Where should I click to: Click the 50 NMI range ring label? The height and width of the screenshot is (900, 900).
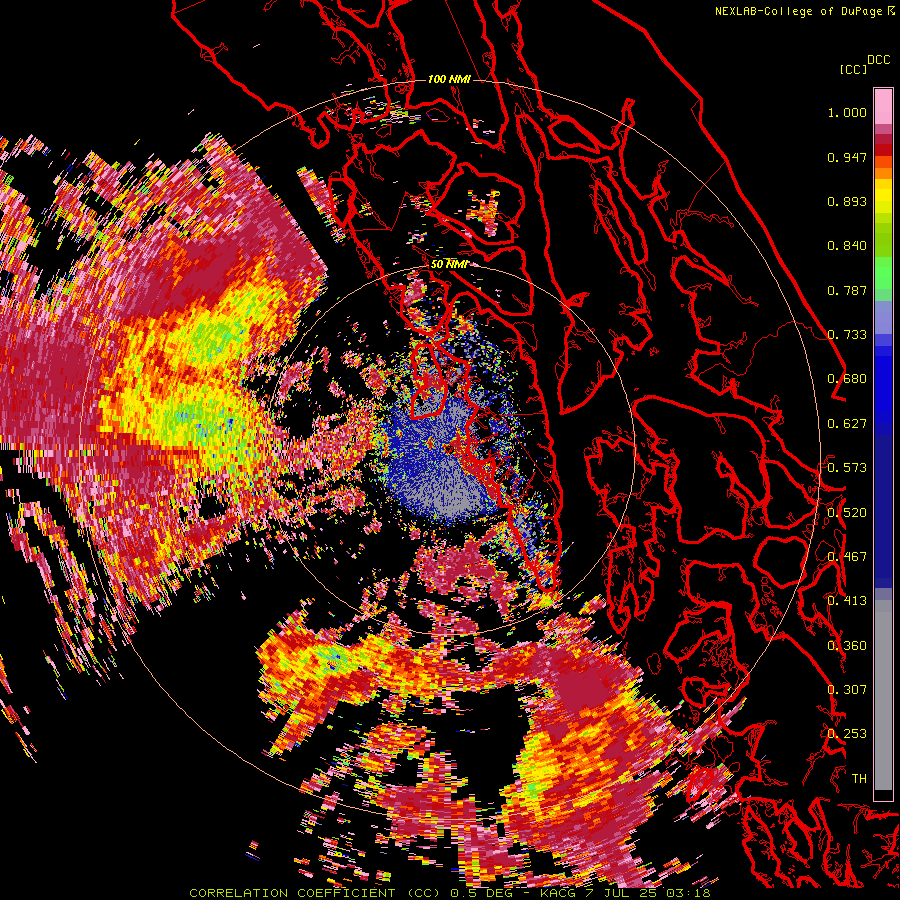[x=449, y=265]
